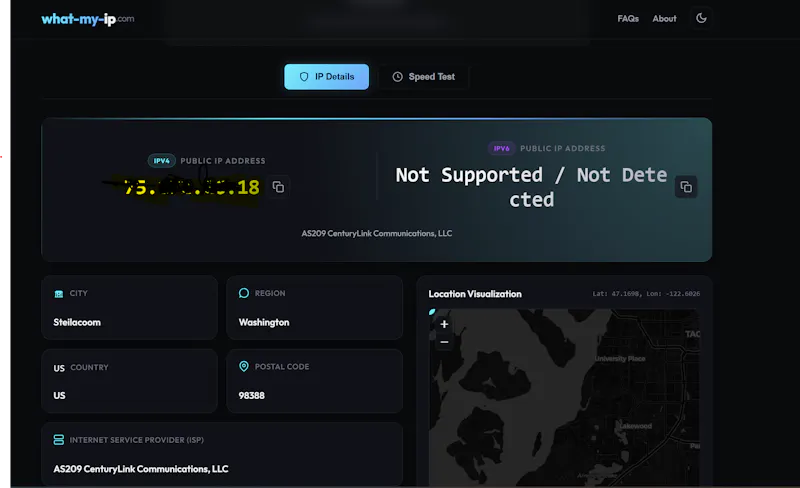Copy the IPv6 address value

686,187
